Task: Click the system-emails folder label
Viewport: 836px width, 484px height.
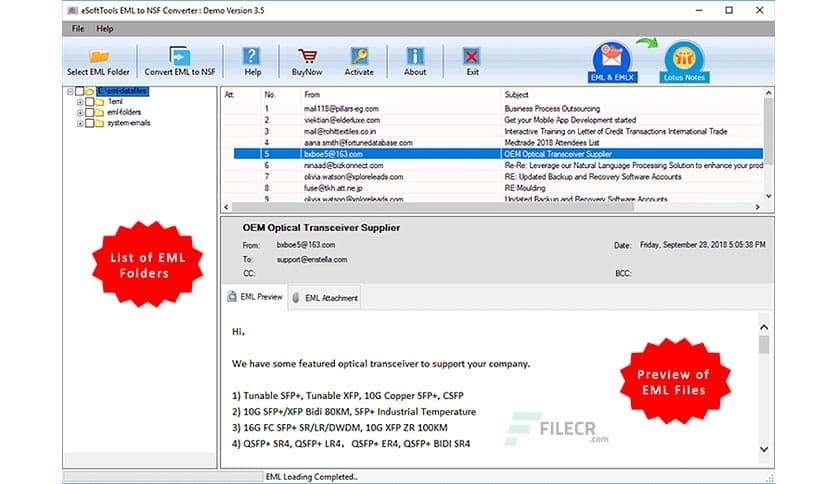Action: pyautogui.click(x=128, y=123)
